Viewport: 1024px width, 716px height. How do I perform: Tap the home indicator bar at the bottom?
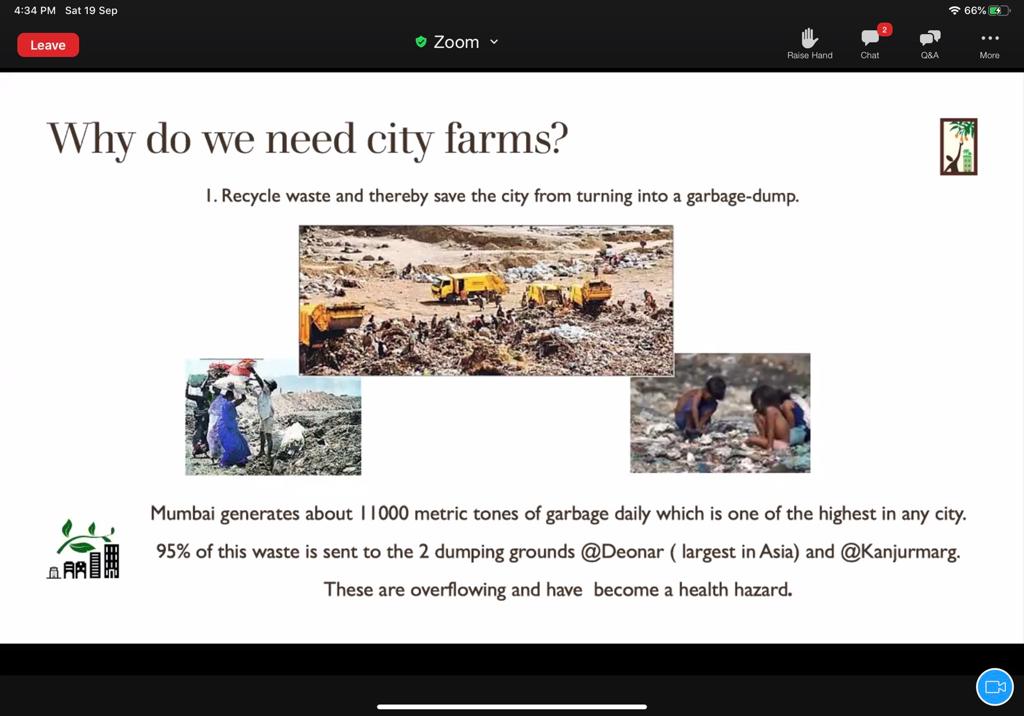512,706
